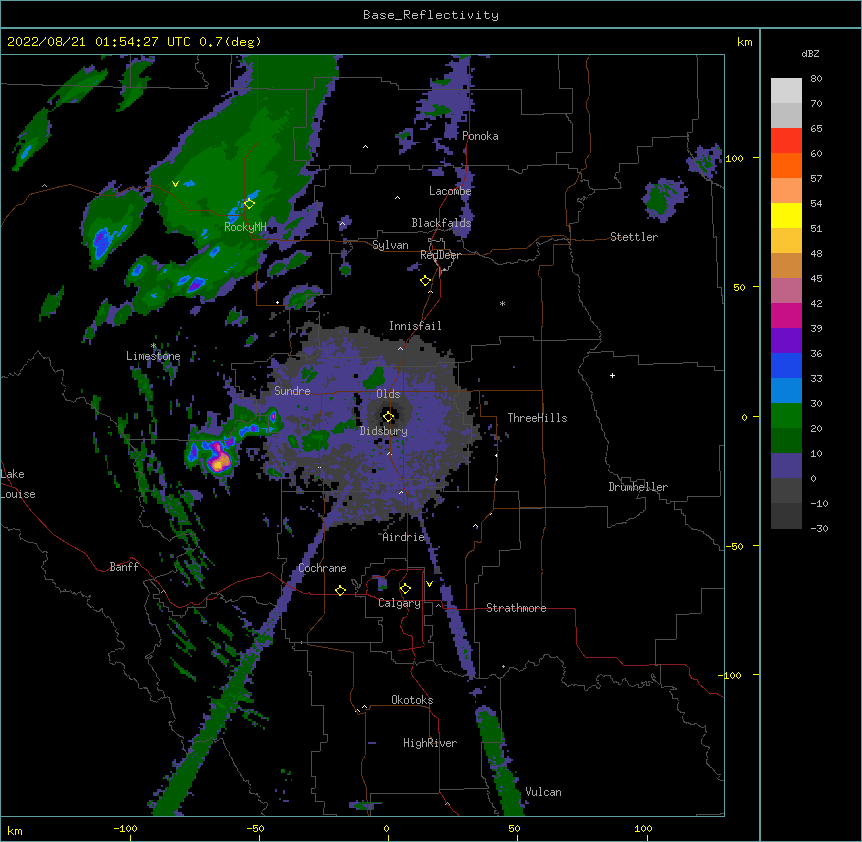
Task: Pick the dark orange 57–60 dBZ swatch
Action: click(786, 165)
